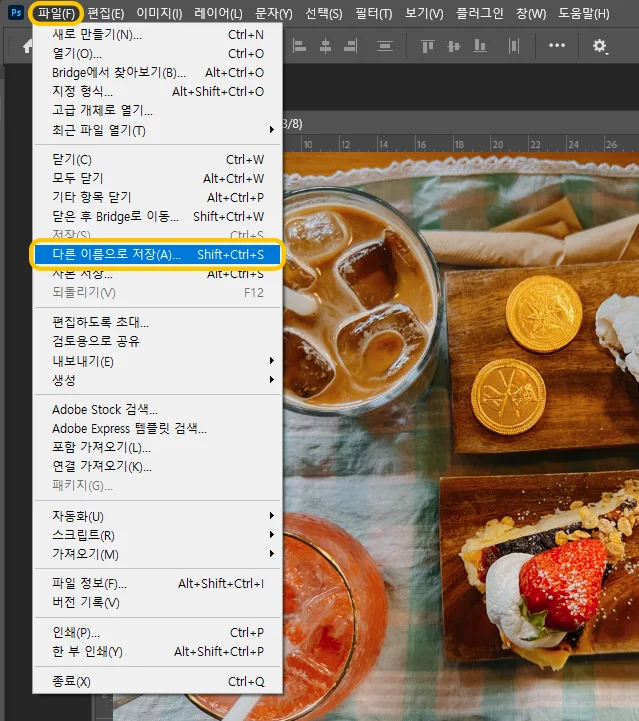Click the distribute vertically icon
Image resolution: width=639 pixels, height=721 pixels.
[385, 46]
